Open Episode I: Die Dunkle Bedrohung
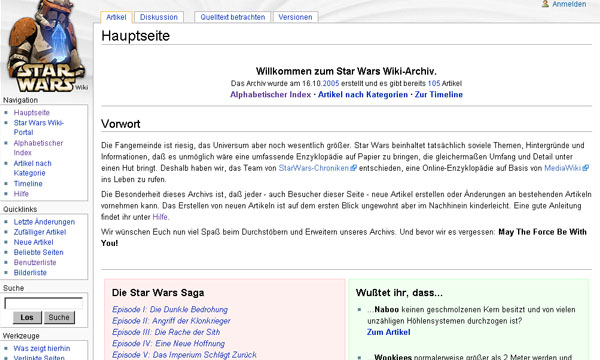600x360 pixels. 170,310
